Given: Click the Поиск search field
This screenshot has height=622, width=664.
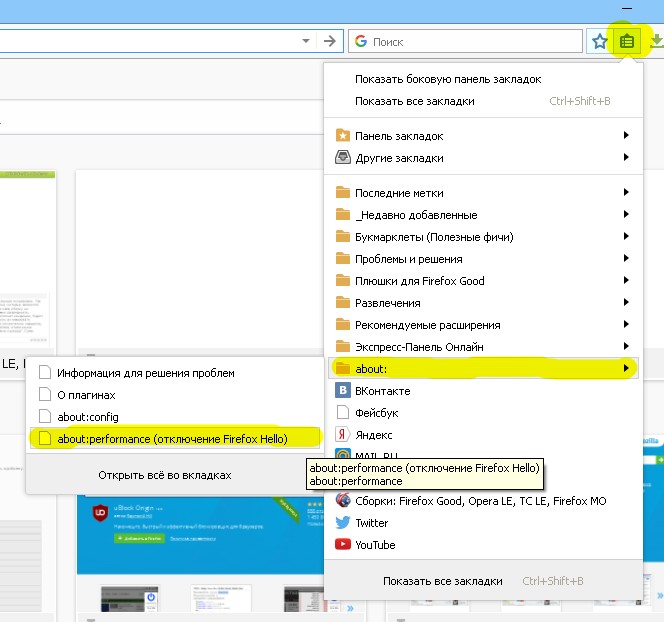Looking at the screenshot, I should click(x=465, y=41).
